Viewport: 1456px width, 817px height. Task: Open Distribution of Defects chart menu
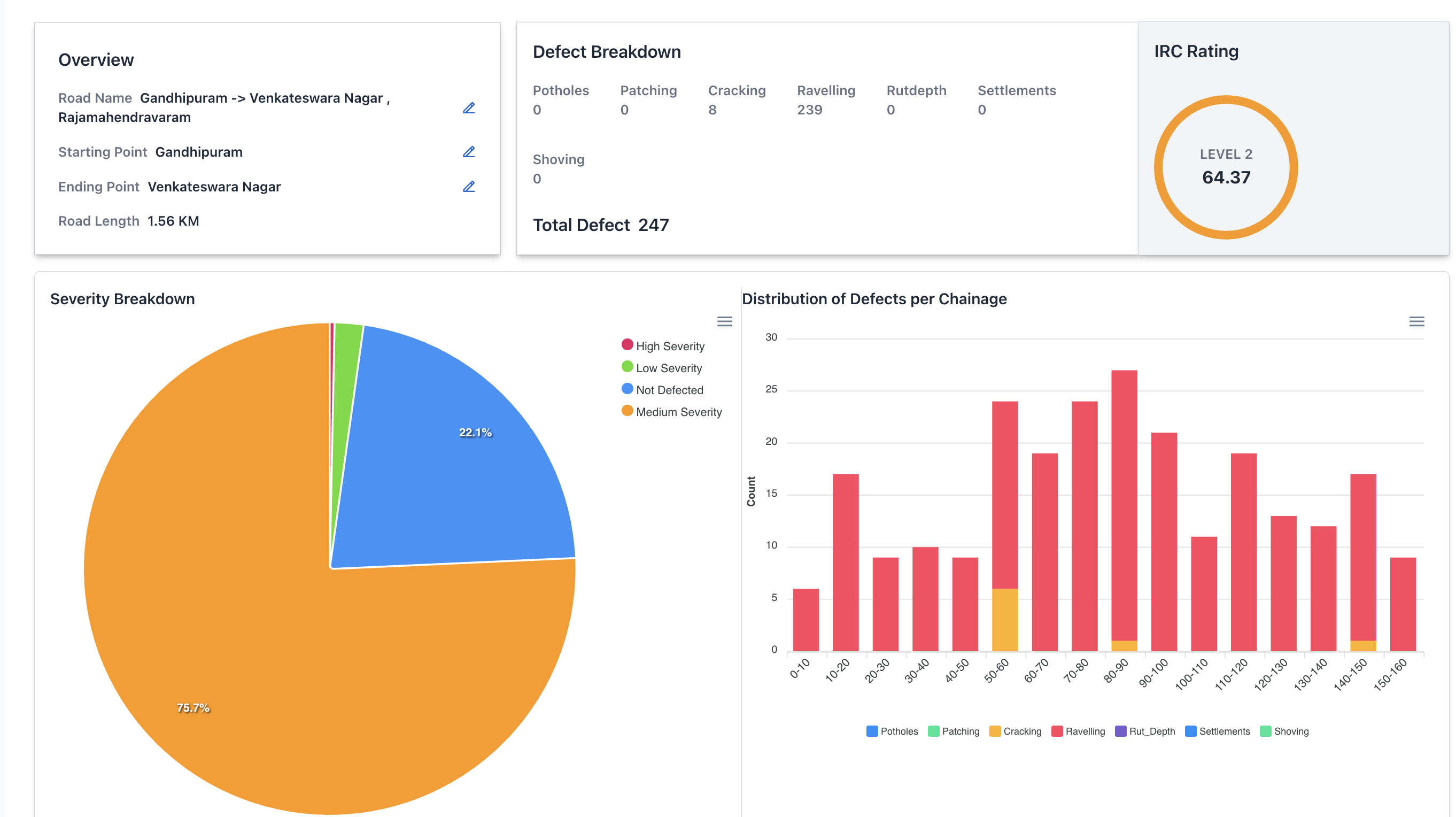(x=1416, y=322)
